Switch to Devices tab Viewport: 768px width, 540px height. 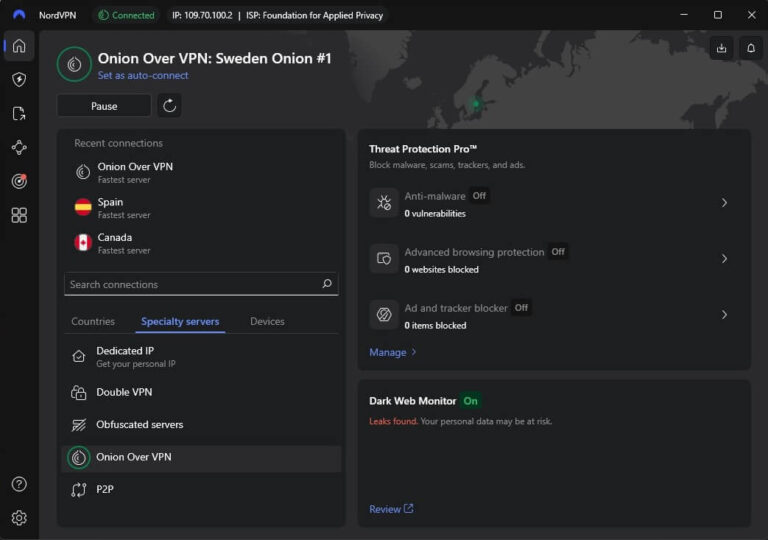coord(267,321)
